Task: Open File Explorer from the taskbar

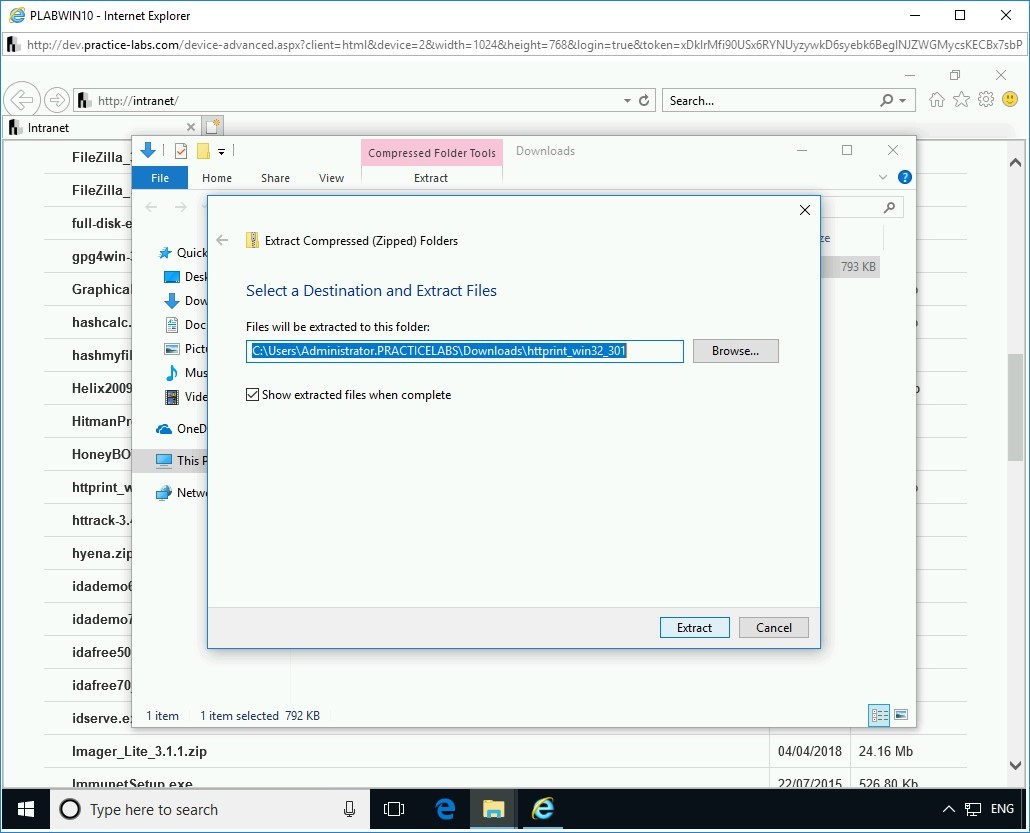Action: (493, 810)
